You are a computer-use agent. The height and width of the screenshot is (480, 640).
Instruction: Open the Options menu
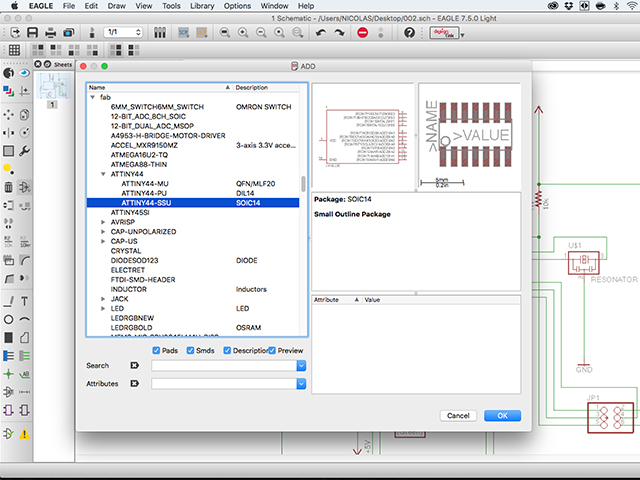[x=237, y=6]
